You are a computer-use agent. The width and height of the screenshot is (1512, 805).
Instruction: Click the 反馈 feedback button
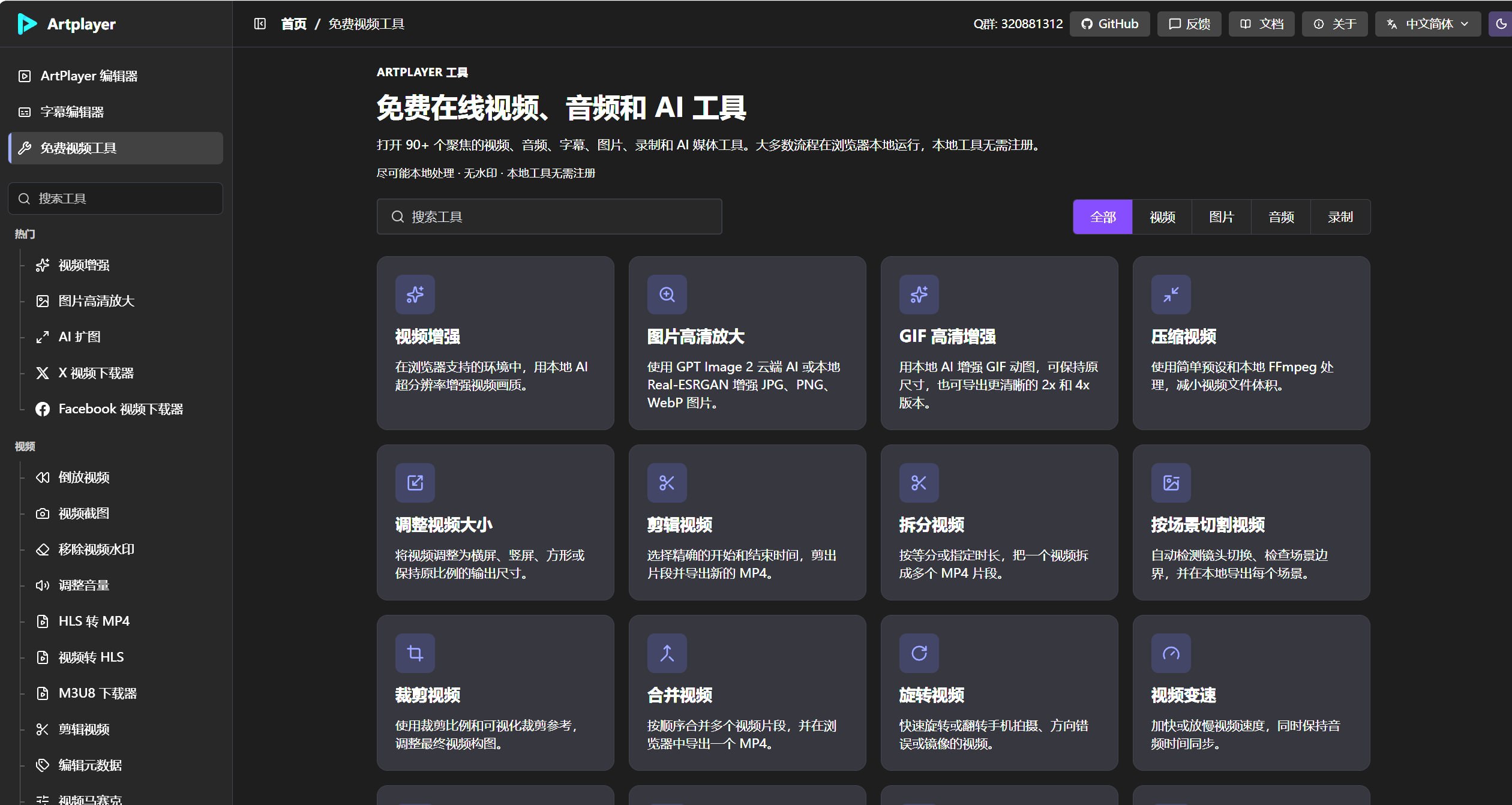(x=1189, y=24)
